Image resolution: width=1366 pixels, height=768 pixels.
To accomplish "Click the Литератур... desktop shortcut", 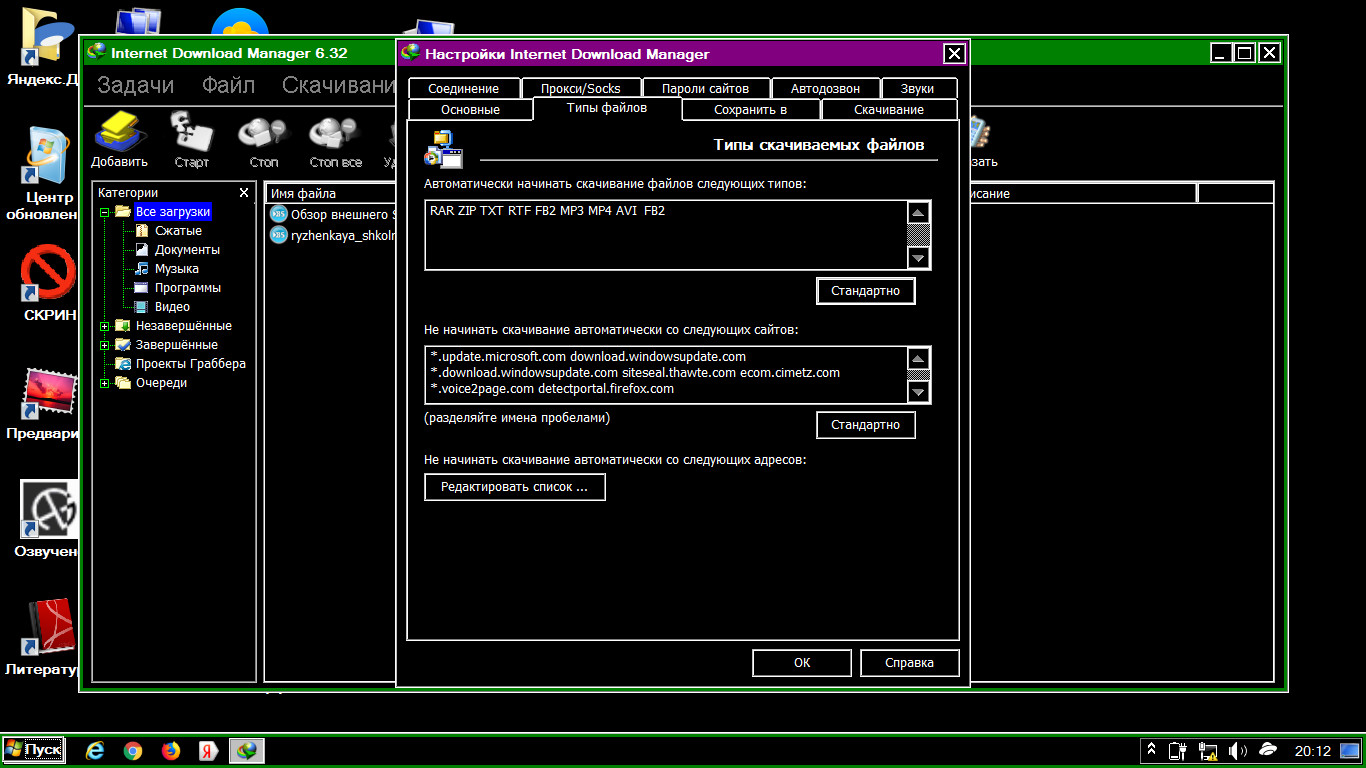I will [x=42, y=638].
